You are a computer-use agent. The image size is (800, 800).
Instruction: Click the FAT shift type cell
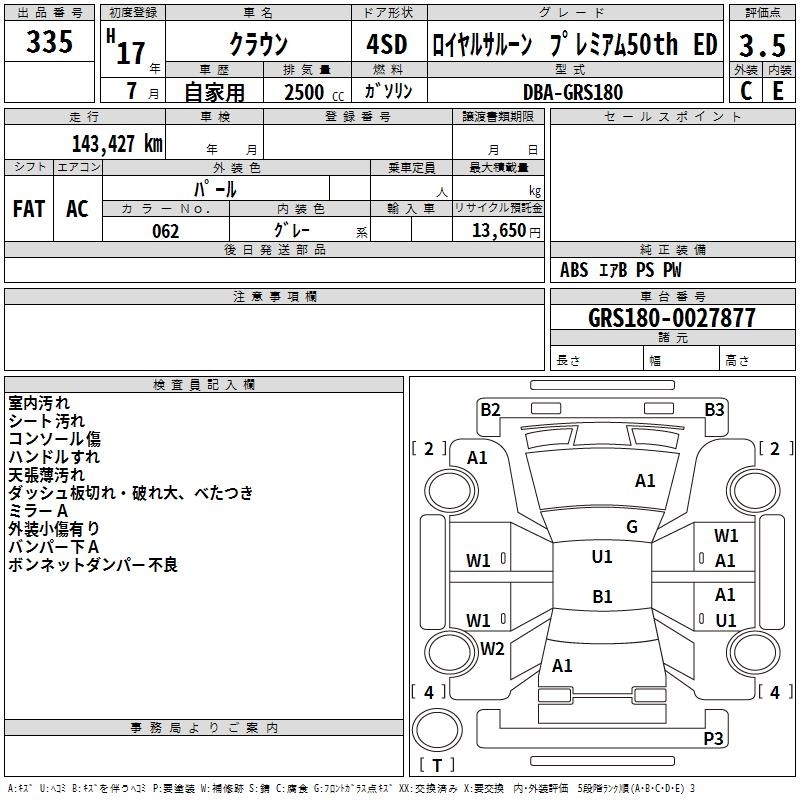[x=28, y=208]
